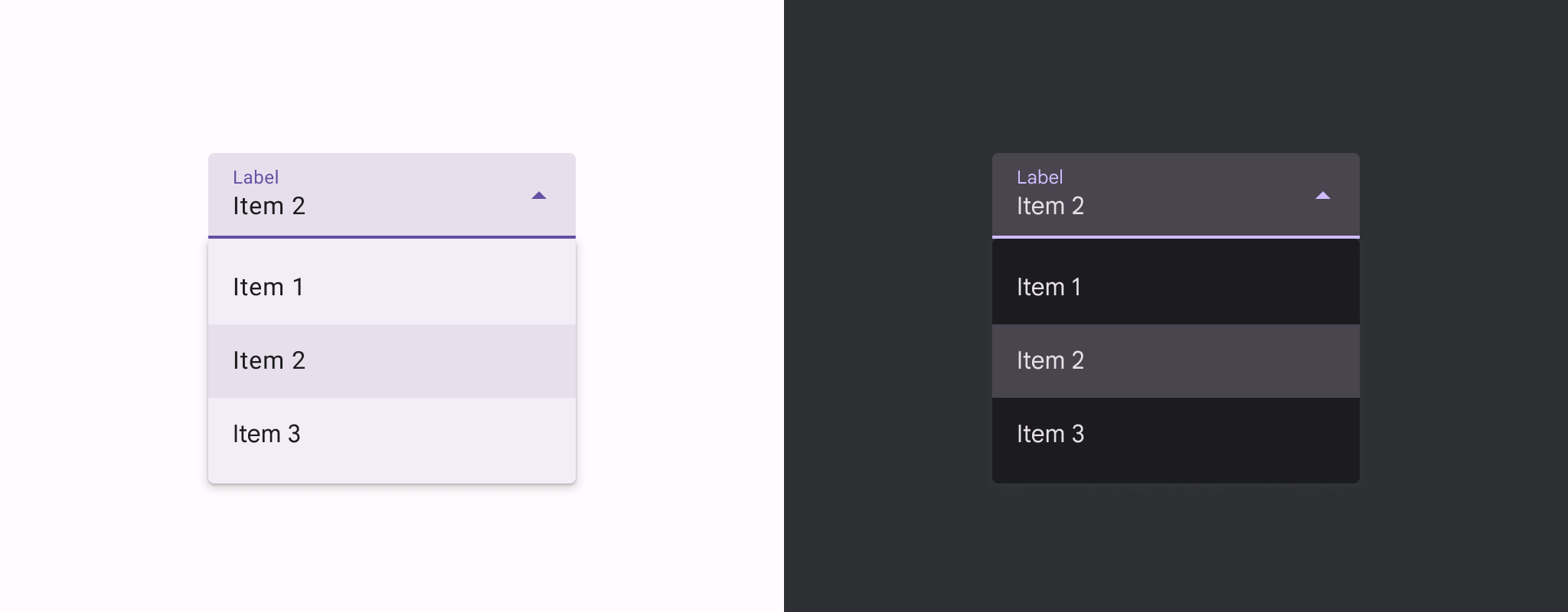Click the purple underline of the light field
Image resolution: width=1568 pixels, height=612 pixels.
tap(392, 237)
